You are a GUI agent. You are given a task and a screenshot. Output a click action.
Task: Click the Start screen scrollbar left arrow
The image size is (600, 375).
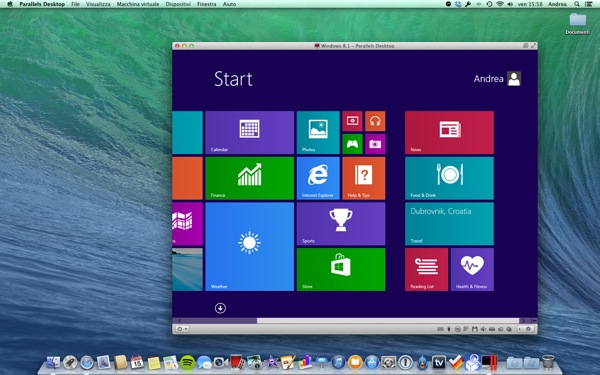pos(180,321)
